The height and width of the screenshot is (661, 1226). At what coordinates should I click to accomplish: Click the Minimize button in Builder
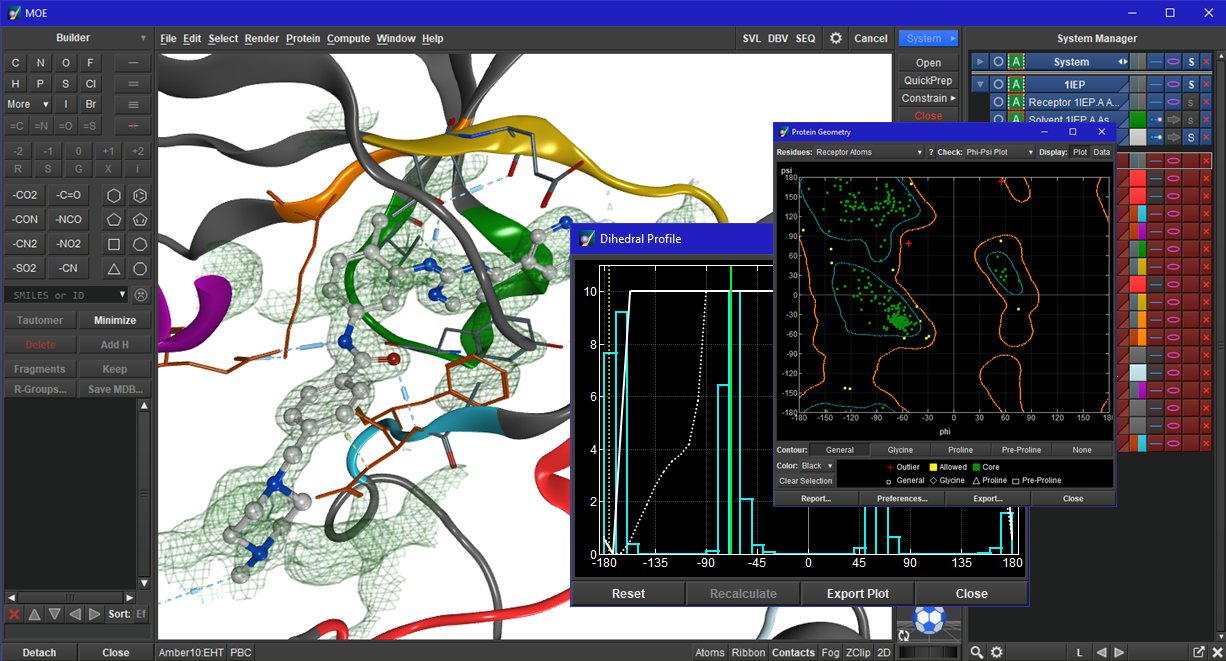(x=115, y=320)
